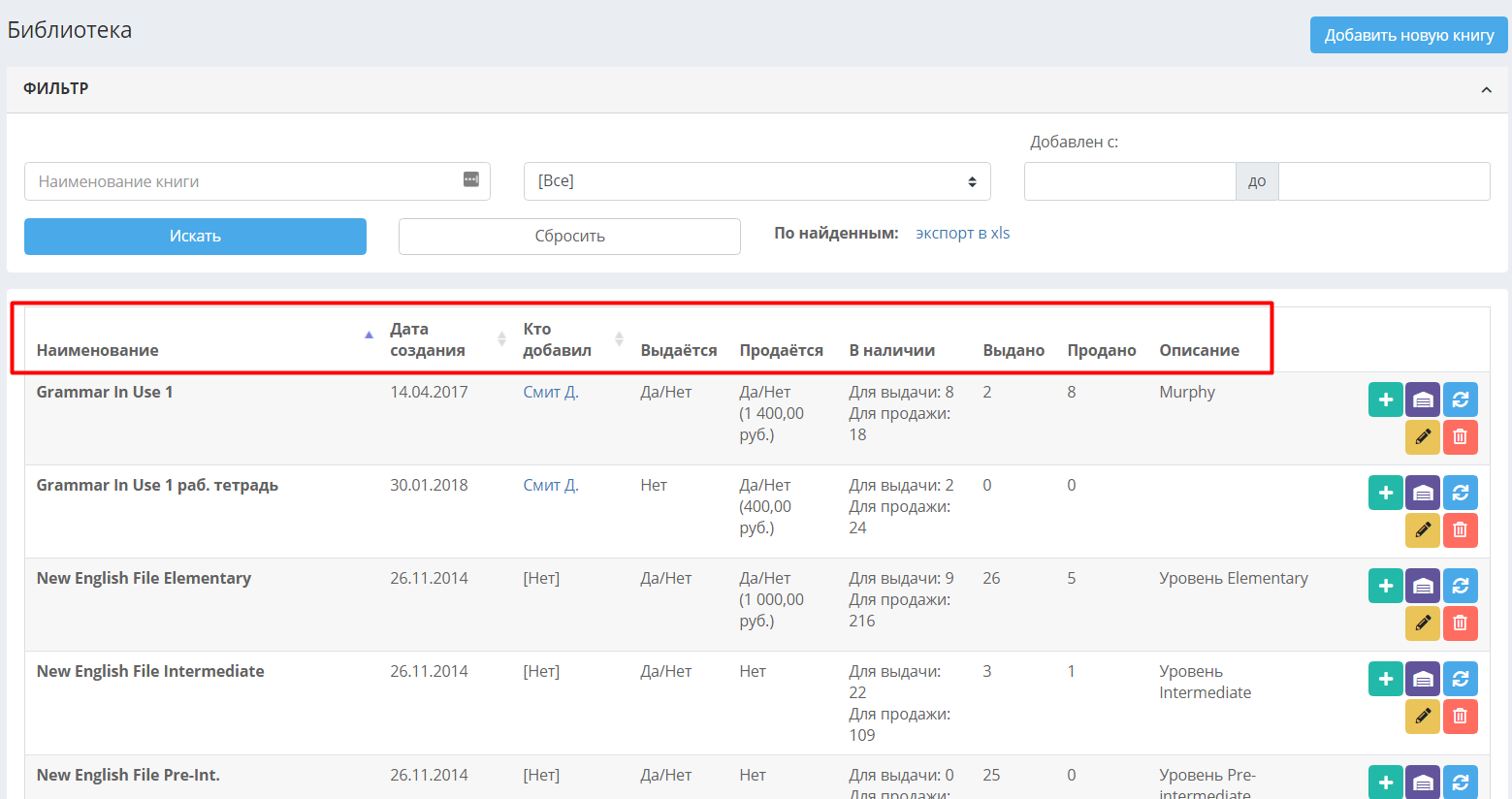Click the ФИЛЬТР panel title

[x=56, y=88]
